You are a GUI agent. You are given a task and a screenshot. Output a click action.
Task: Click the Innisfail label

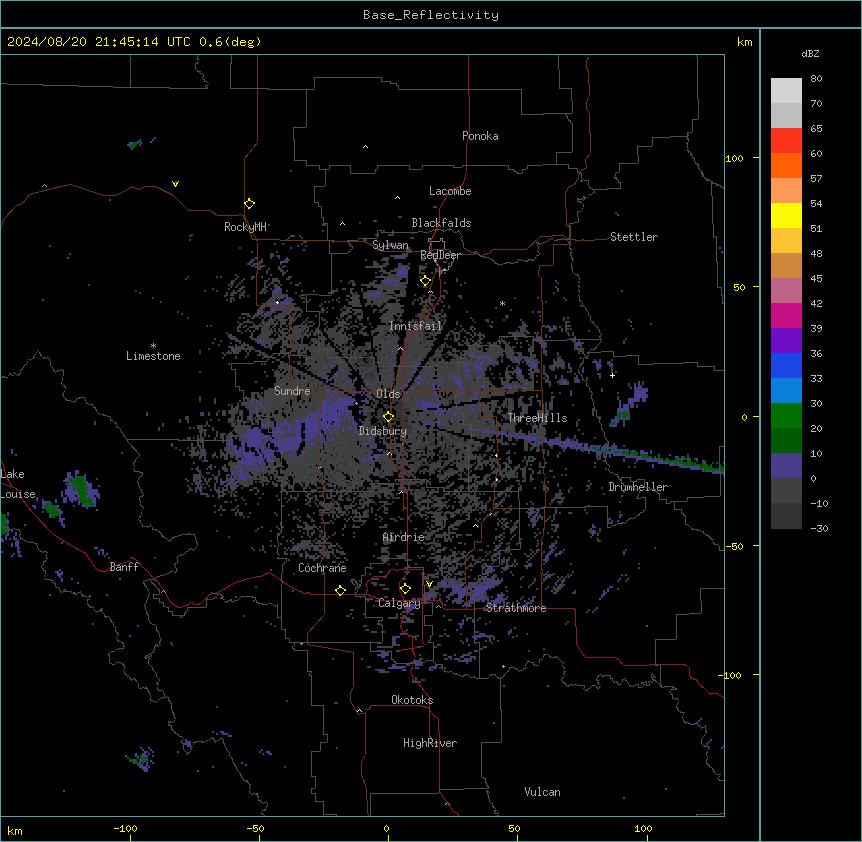[x=416, y=326]
